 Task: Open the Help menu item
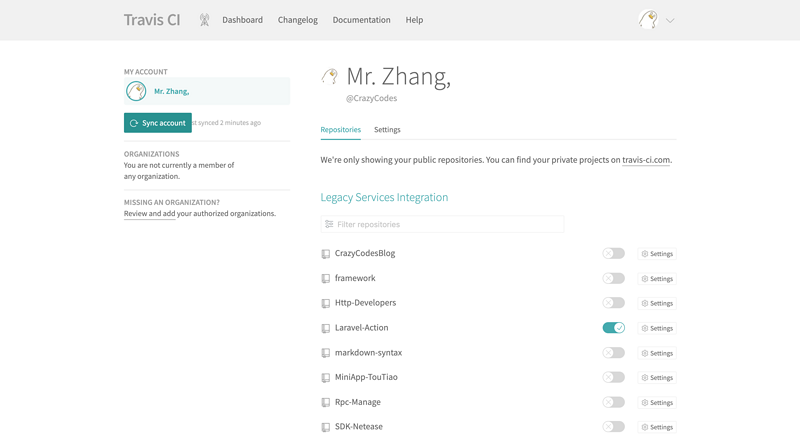(414, 20)
